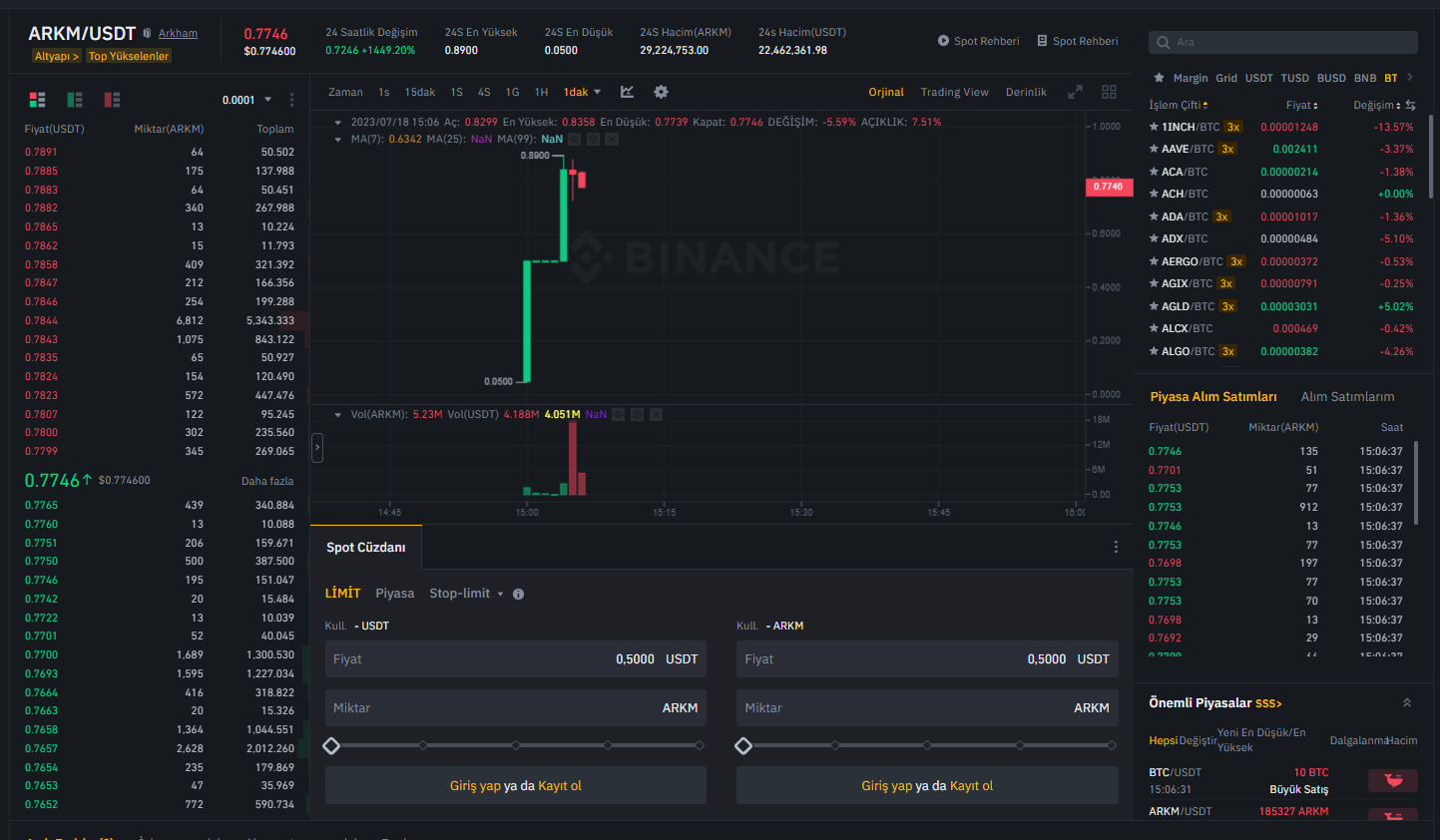Viewport: 1440px width, 840px height.
Task: Toggle favorite star for AAVE/BTC pair
Action: (1154, 149)
